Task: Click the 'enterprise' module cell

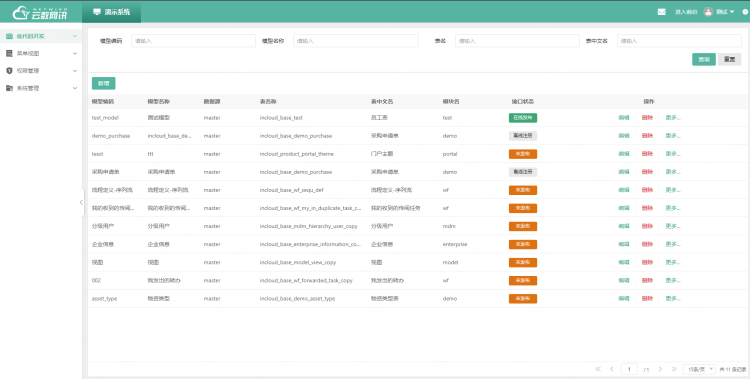Action: coord(455,244)
